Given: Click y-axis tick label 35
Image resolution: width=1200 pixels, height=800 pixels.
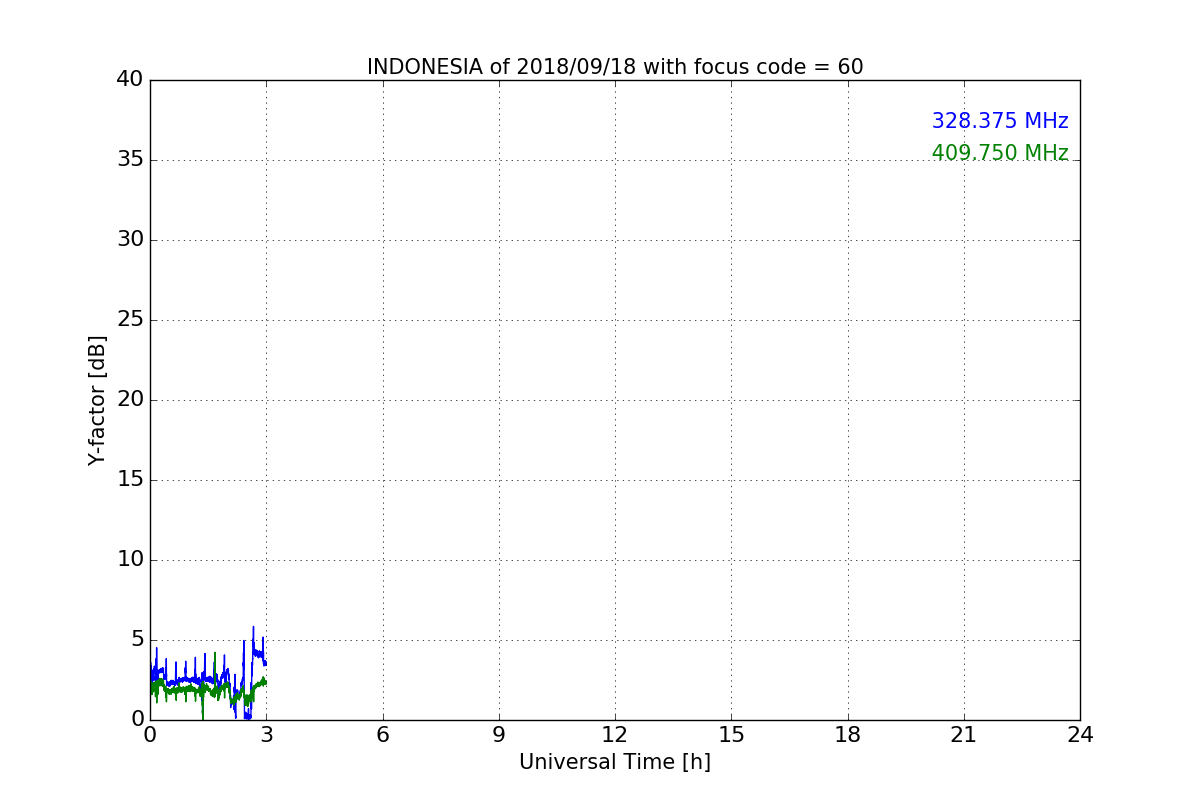Looking at the screenshot, I should click(x=130, y=160).
